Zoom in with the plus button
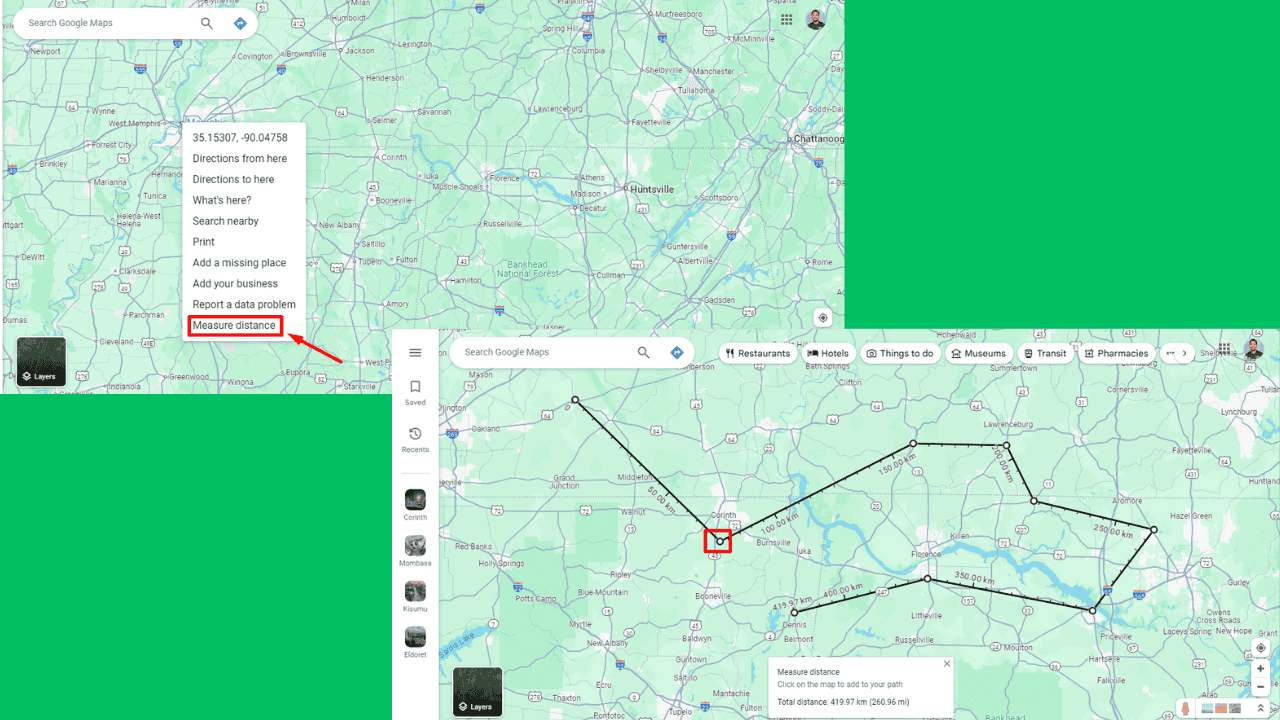 tap(1261, 669)
